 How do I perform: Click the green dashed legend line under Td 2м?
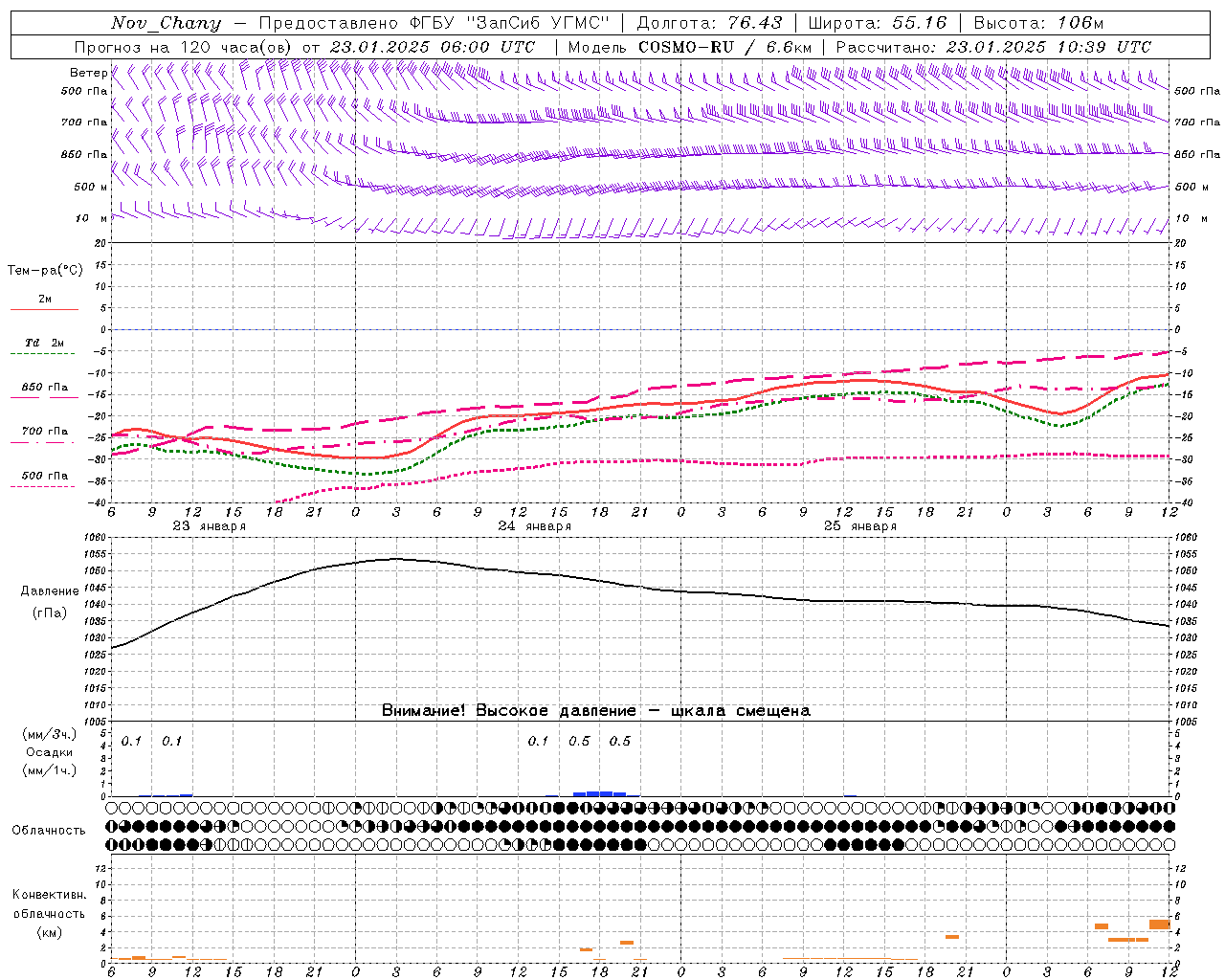point(44,354)
